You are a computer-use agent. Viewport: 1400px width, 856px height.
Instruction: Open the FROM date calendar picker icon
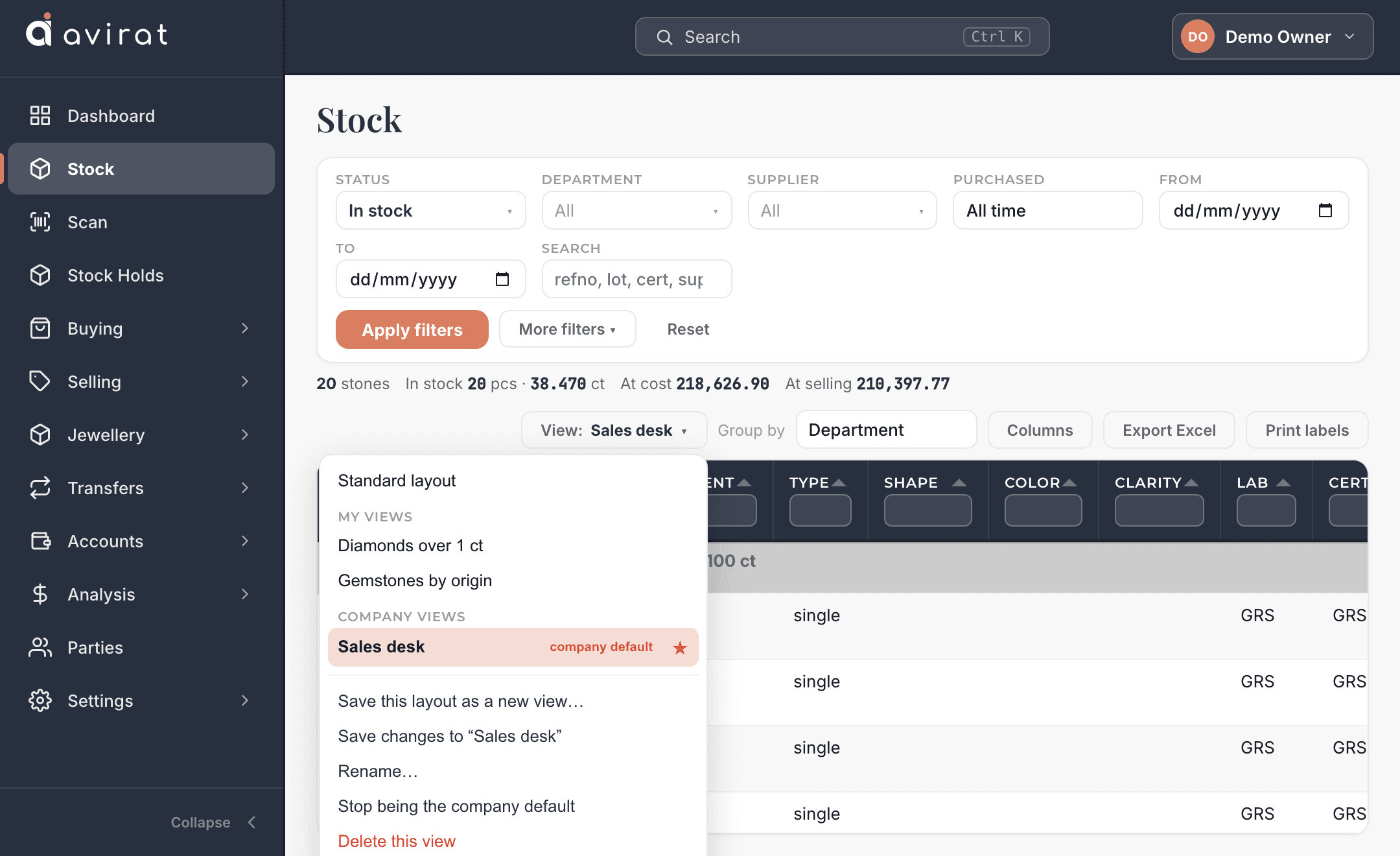click(1325, 210)
